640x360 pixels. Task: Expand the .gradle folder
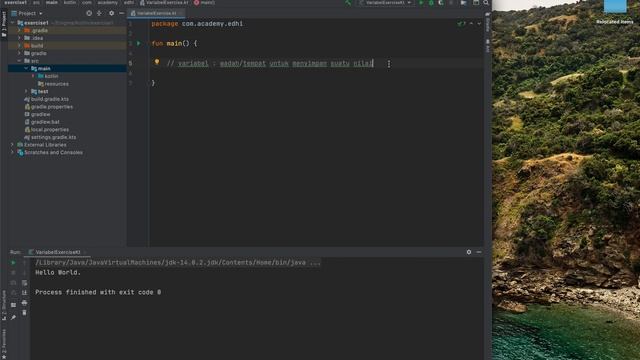pyautogui.click(x=19, y=31)
